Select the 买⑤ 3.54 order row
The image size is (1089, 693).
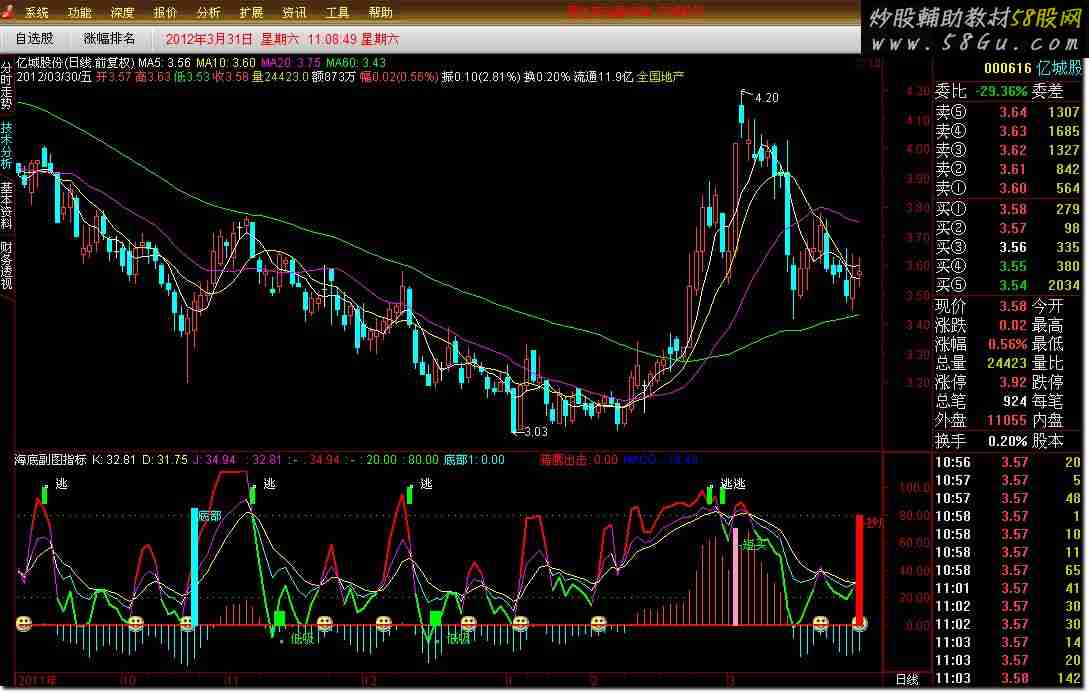pyautogui.click(x=1008, y=285)
